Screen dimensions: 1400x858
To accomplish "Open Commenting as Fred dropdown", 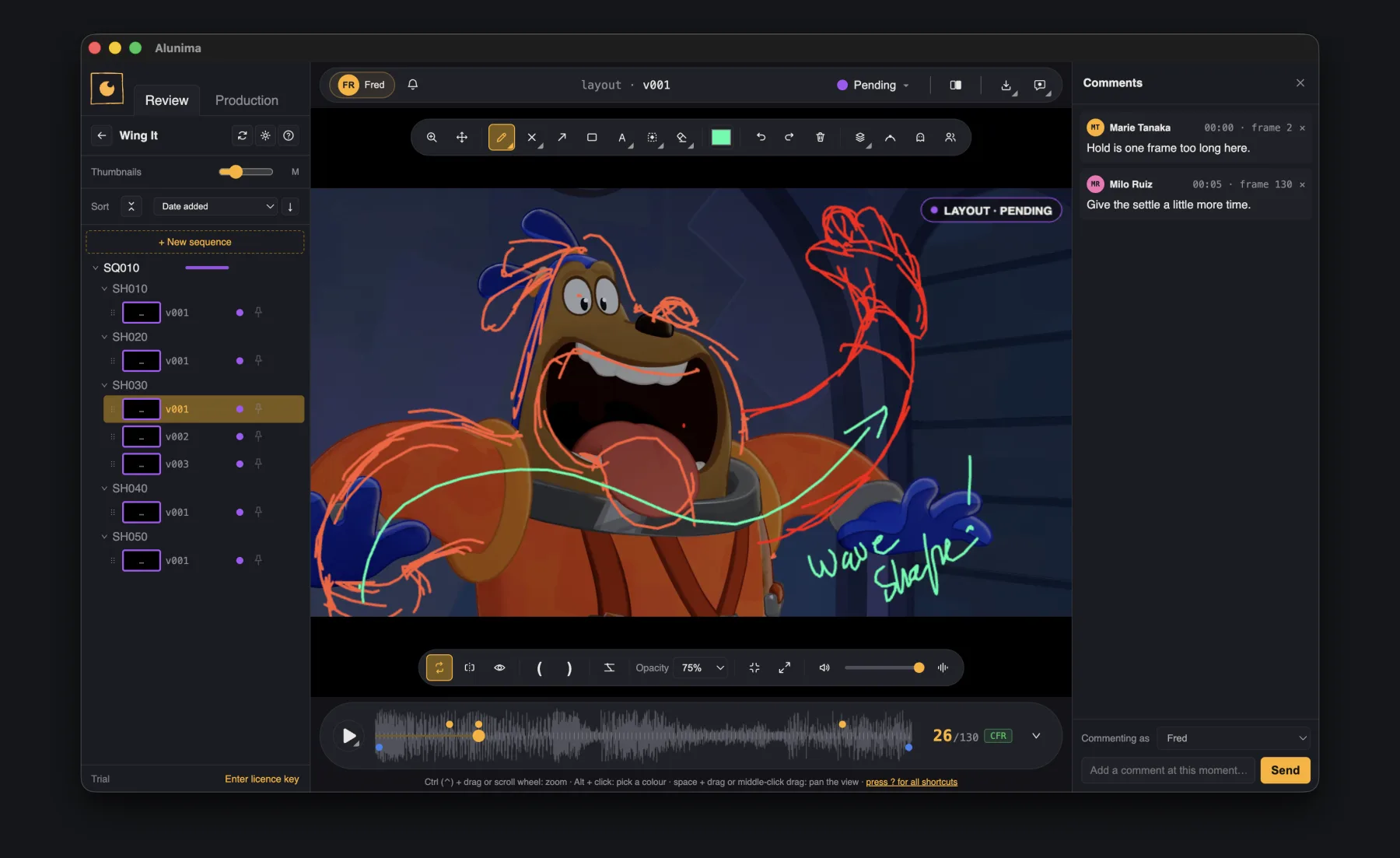I will pos(1233,738).
